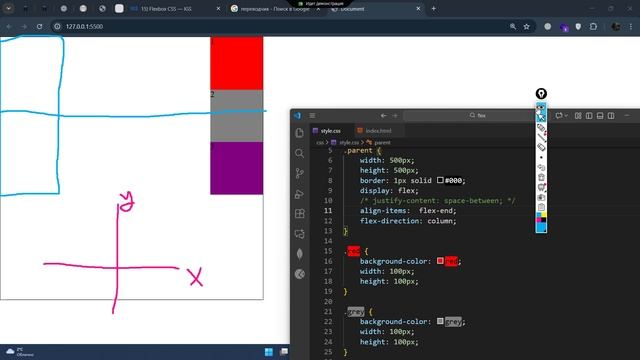Change pen size via the dot icon
640x360 pixels.
(541, 158)
